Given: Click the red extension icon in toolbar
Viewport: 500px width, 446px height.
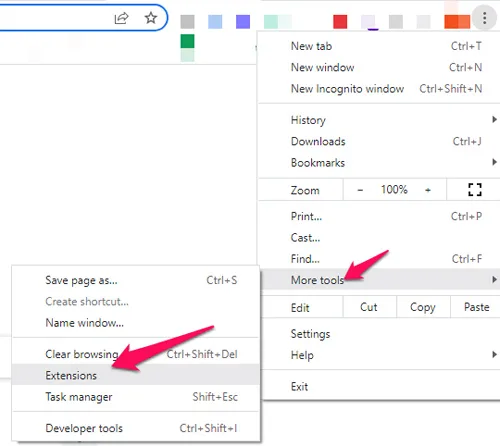Looking at the screenshot, I should (340, 22).
